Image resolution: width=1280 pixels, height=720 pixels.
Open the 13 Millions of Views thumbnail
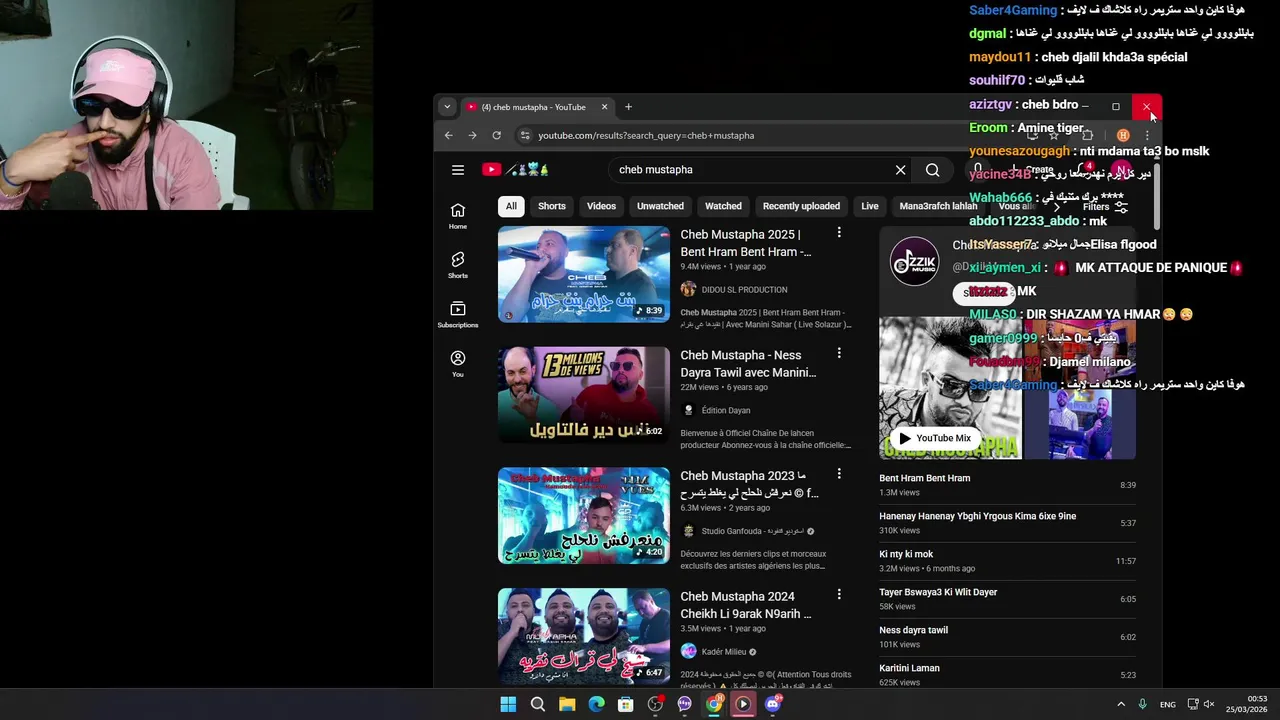[584, 394]
